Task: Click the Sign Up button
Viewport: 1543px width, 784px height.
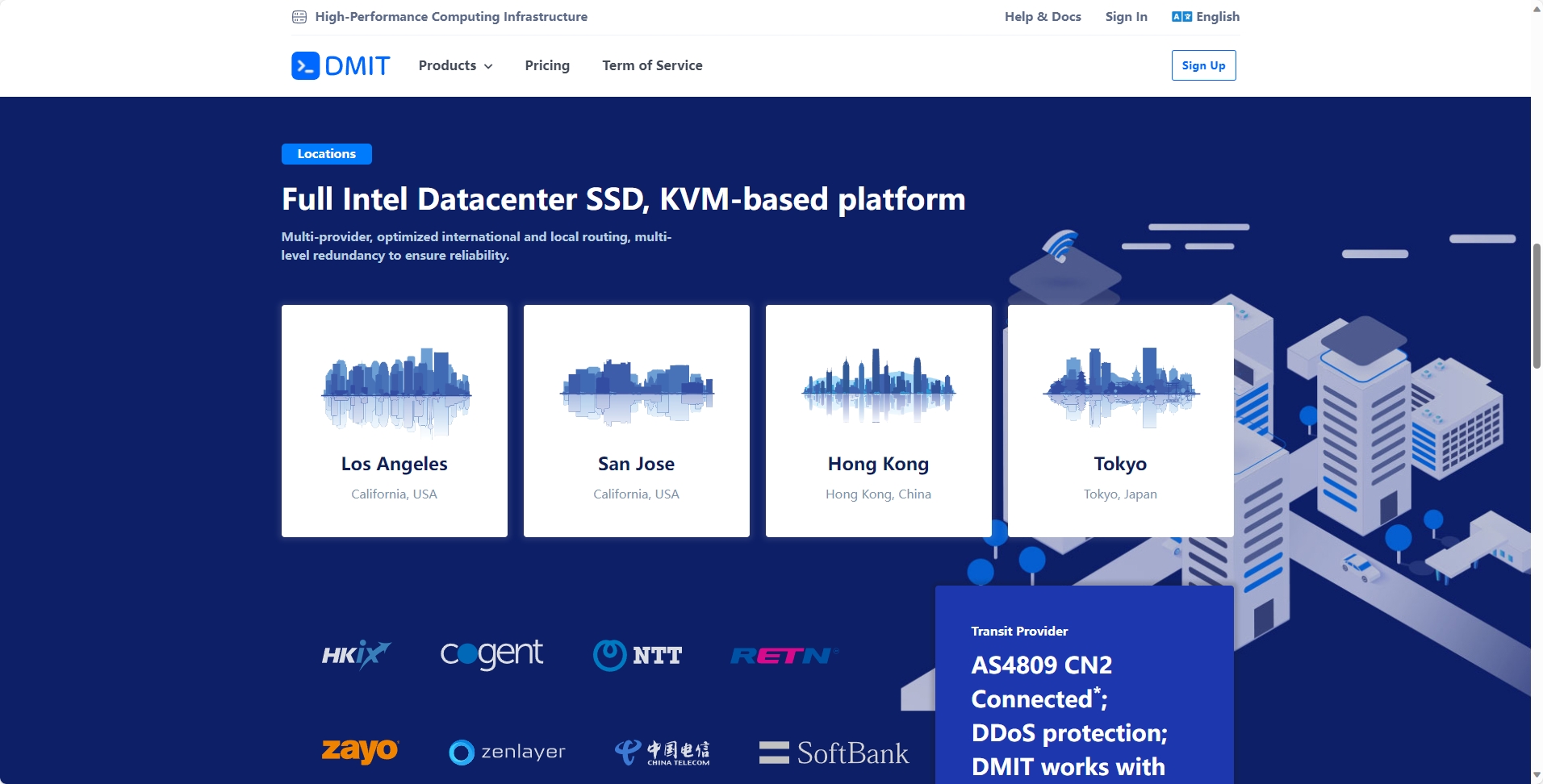Action: pos(1203,65)
